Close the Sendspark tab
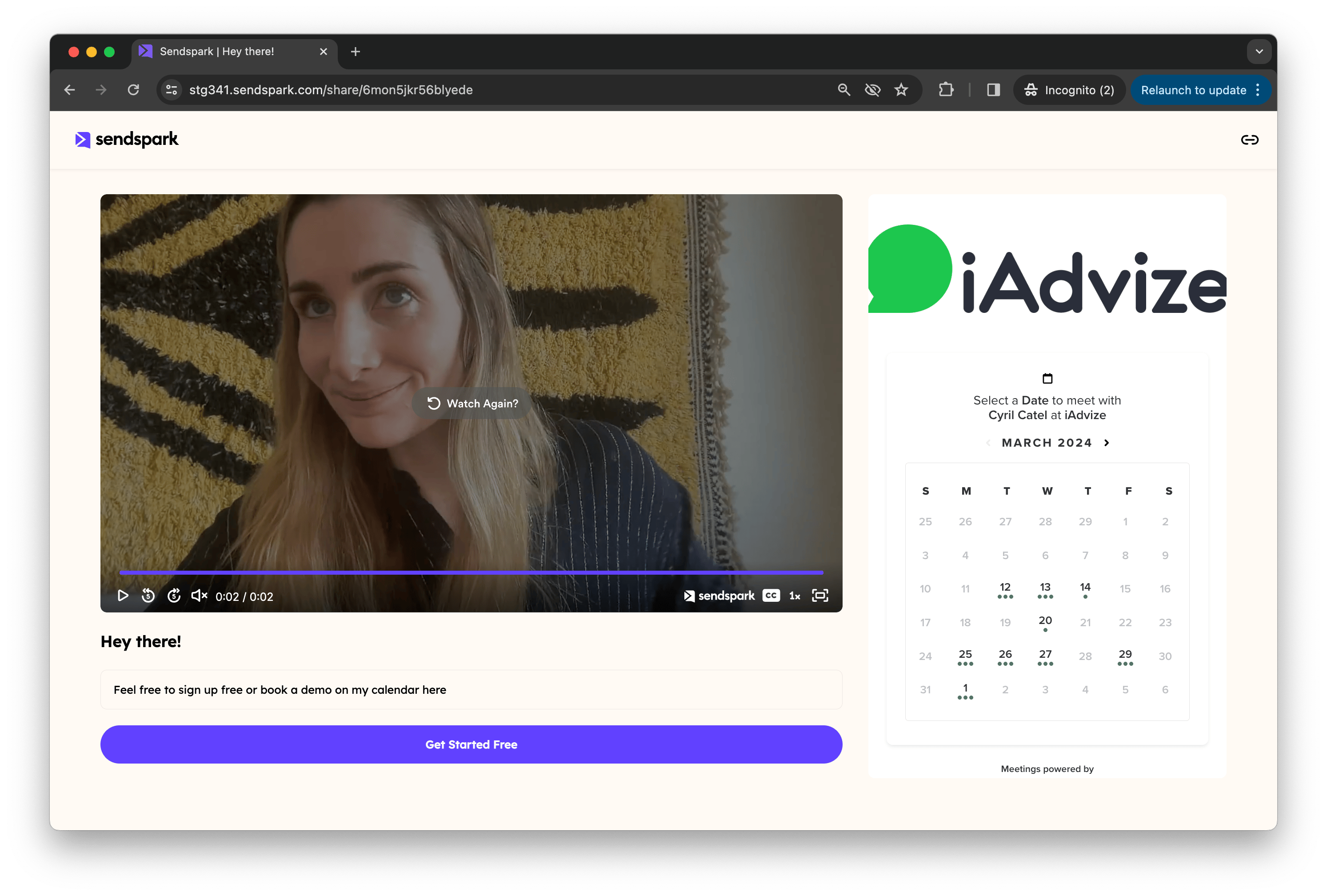Viewport: 1327px width, 896px height. coord(324,52)
